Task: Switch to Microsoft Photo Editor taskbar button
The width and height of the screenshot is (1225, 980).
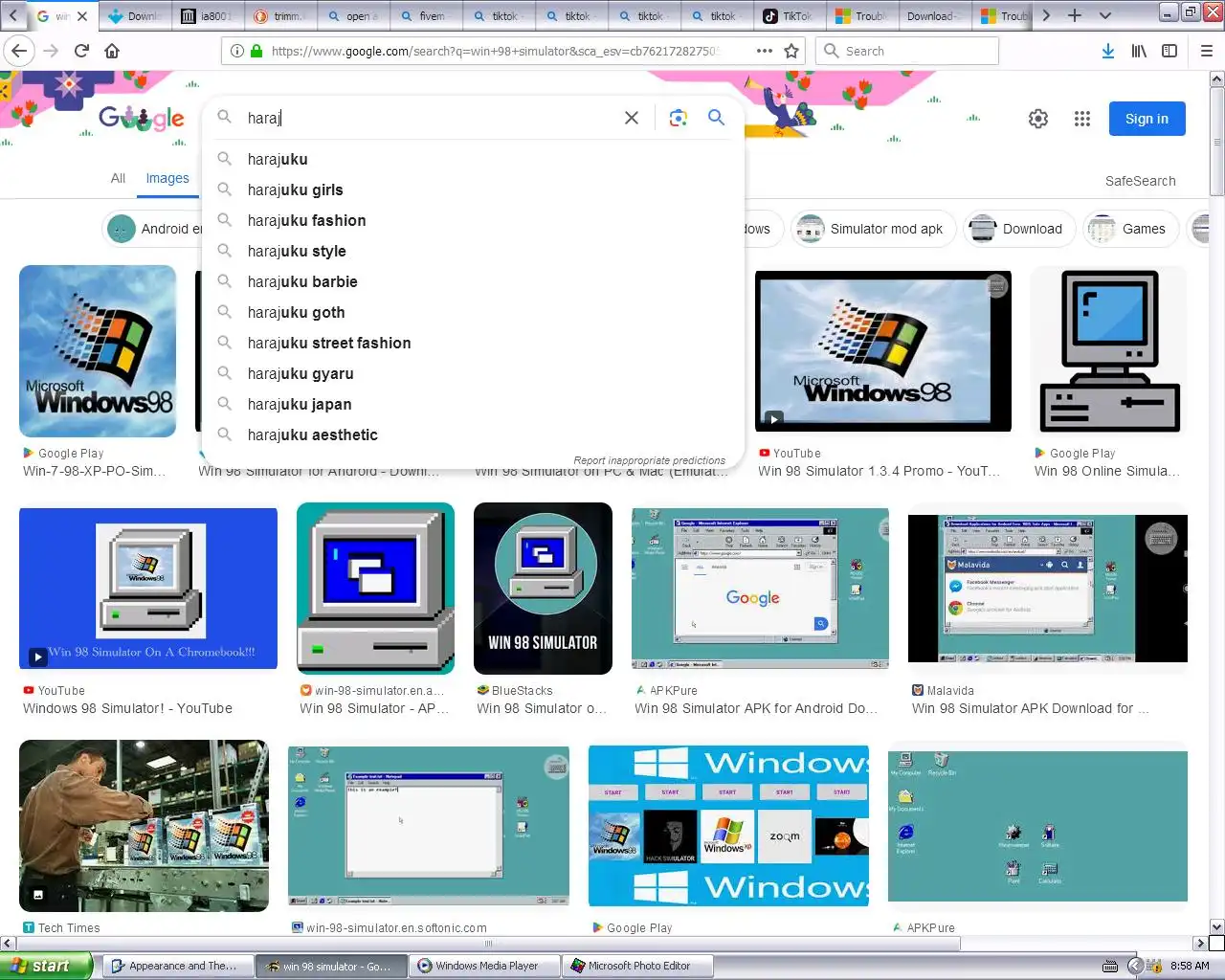Action: pos(637,966)
